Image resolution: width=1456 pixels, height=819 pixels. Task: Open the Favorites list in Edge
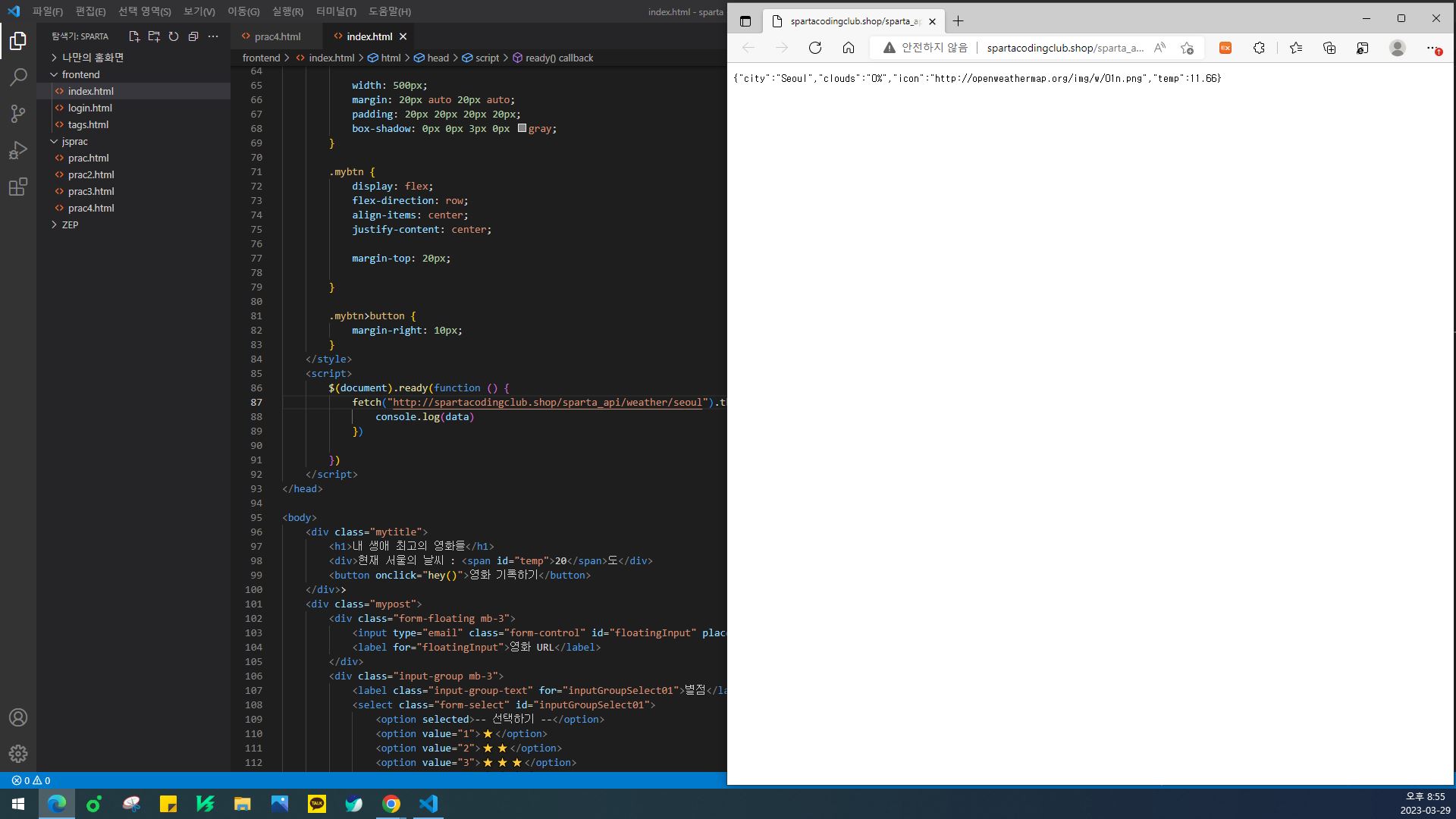coord(1296,48)
